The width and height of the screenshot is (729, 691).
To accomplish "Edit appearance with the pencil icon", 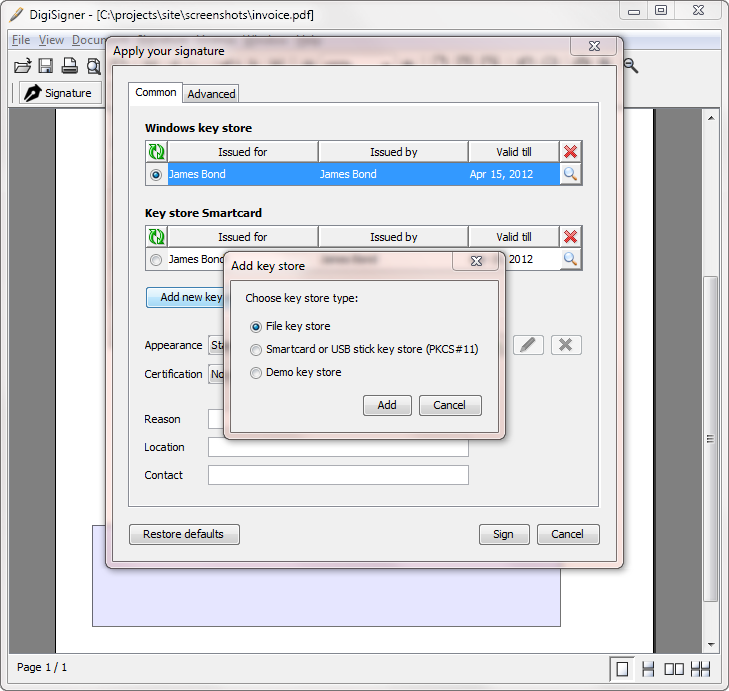I will tap(528, 345).
